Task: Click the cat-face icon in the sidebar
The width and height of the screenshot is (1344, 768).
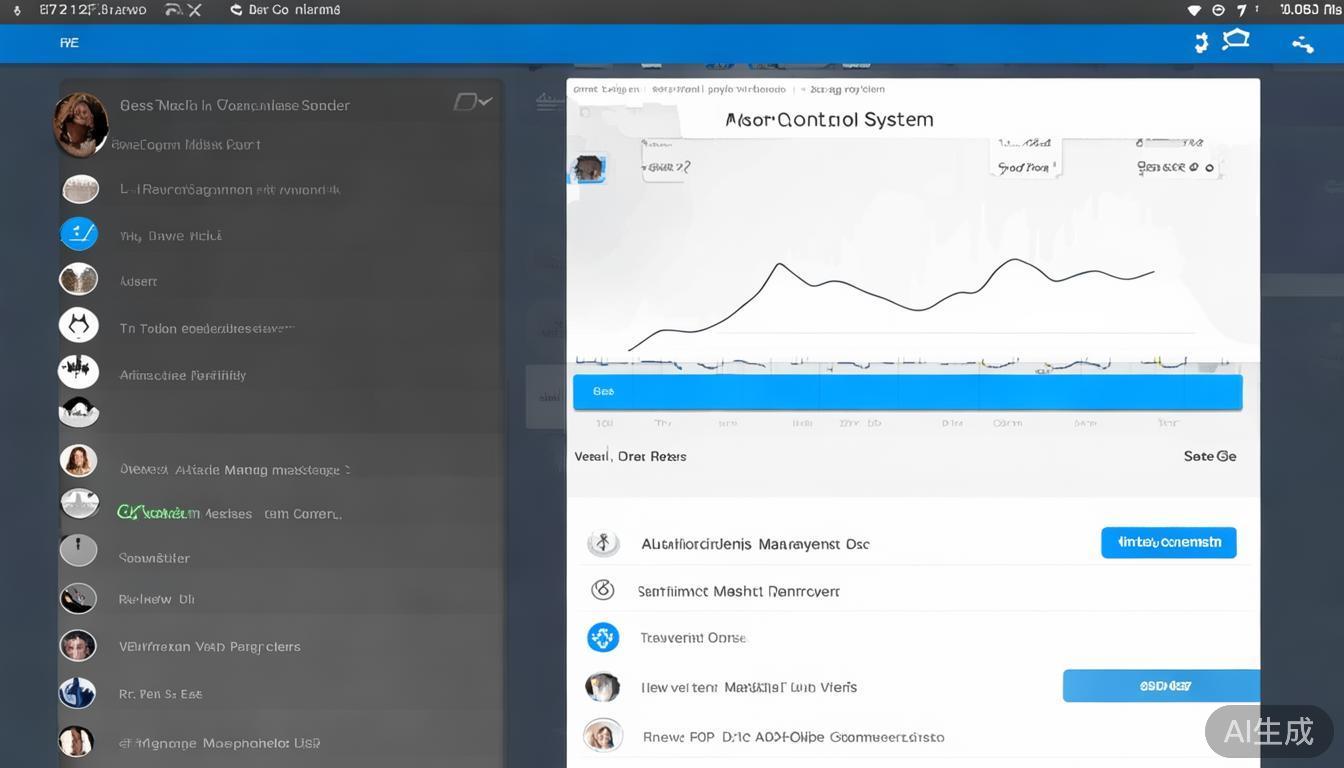Action: click(79, 325)
